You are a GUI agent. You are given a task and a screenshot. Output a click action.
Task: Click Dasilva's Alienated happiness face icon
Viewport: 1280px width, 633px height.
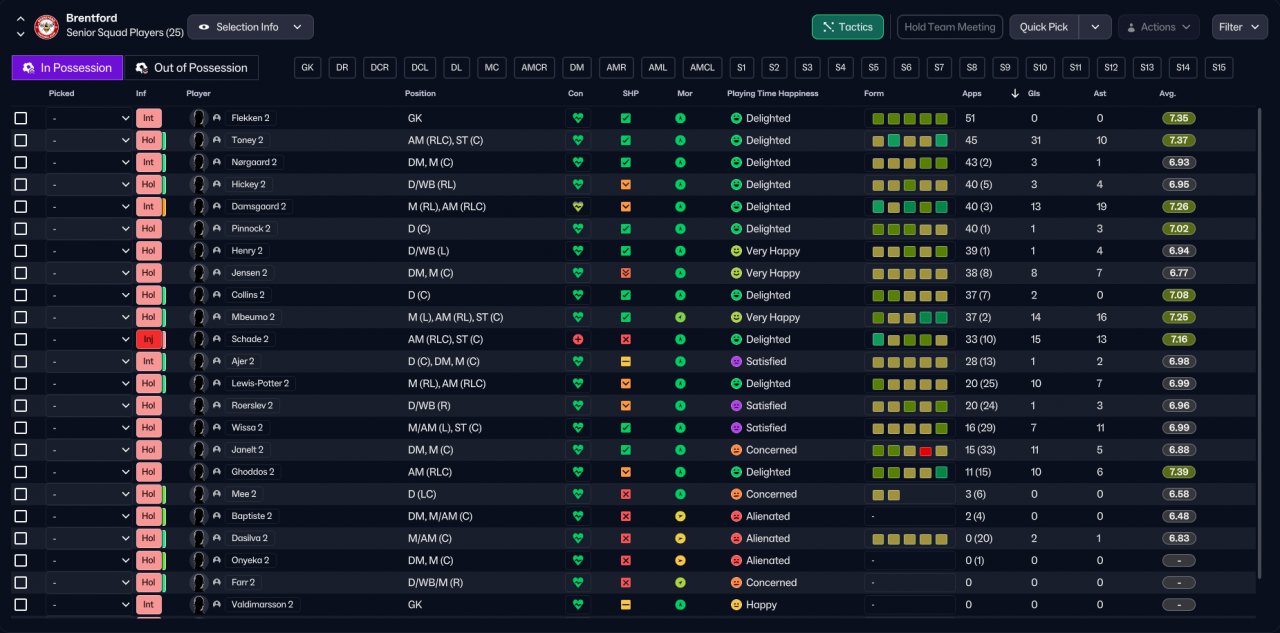point(736,538)
